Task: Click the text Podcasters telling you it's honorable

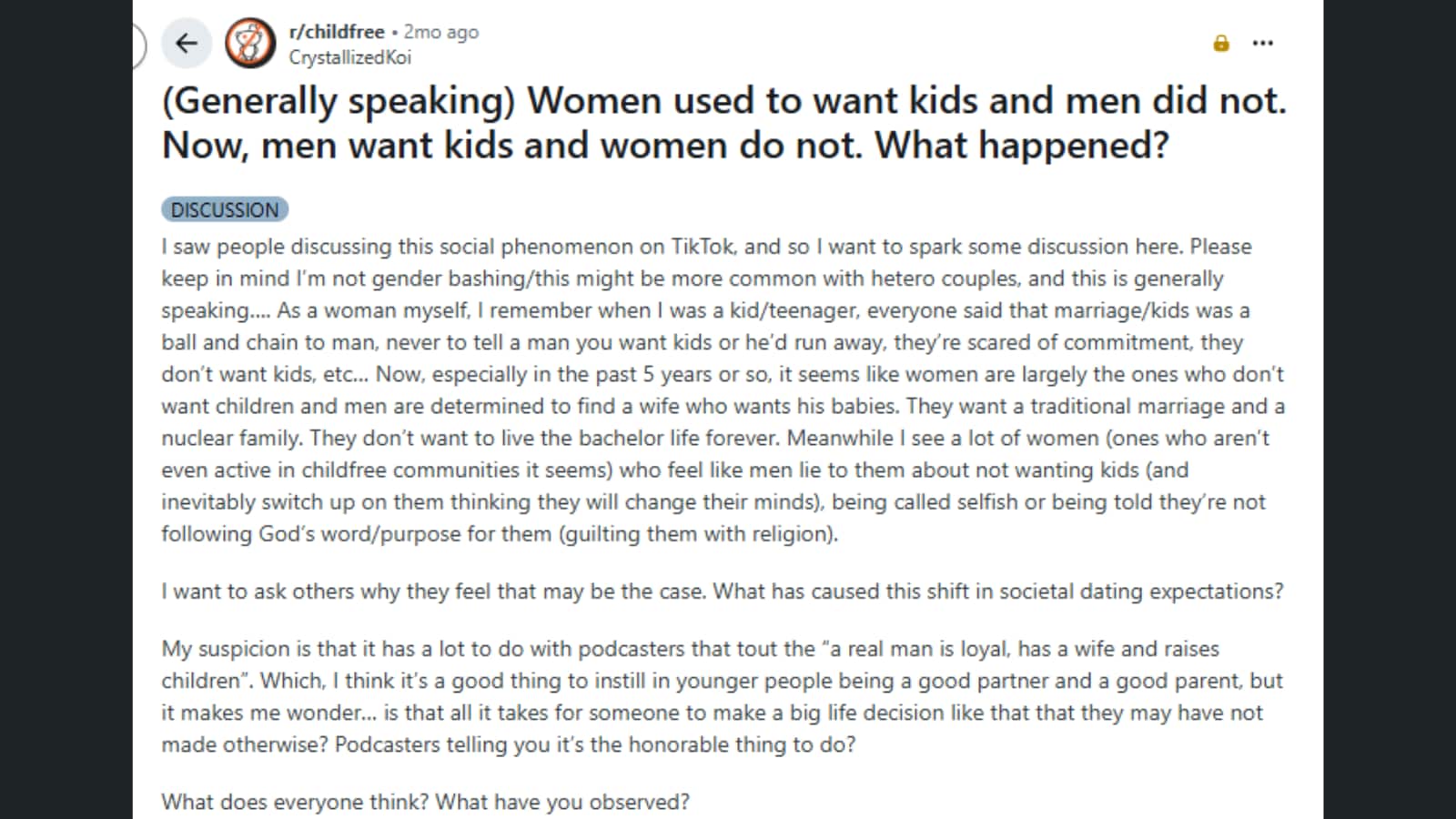Action: pos(595,744)
